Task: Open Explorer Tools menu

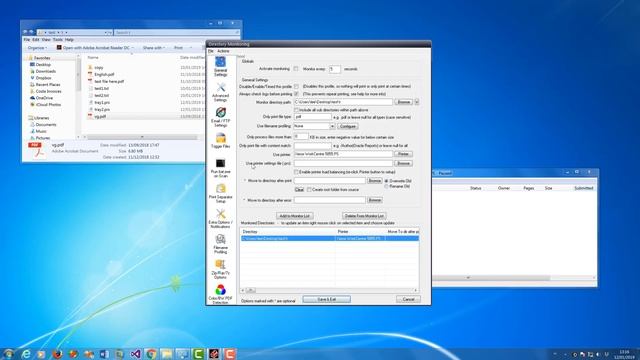Action: pos(58,40)
